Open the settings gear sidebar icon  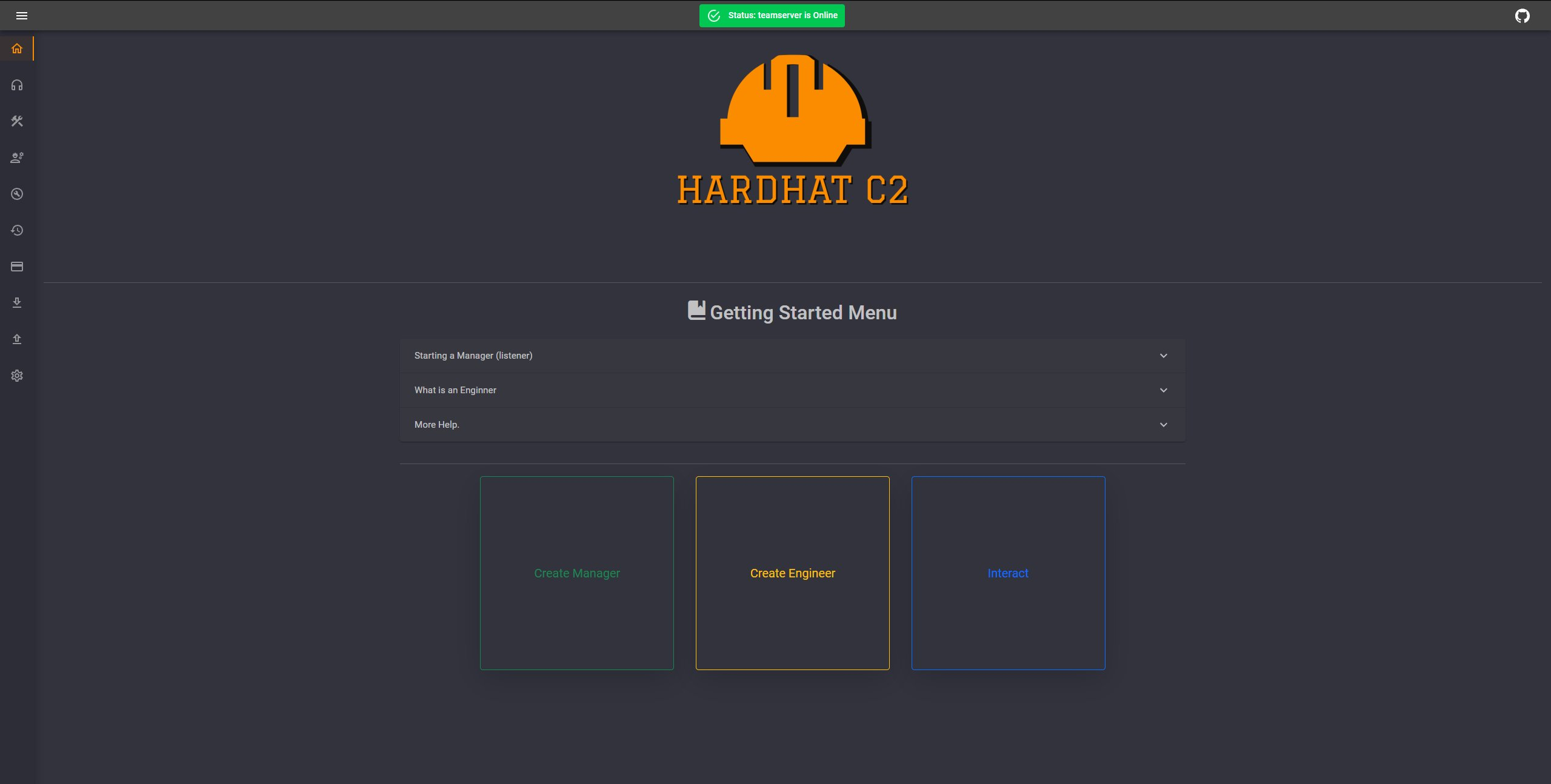(x=17, y=376)
